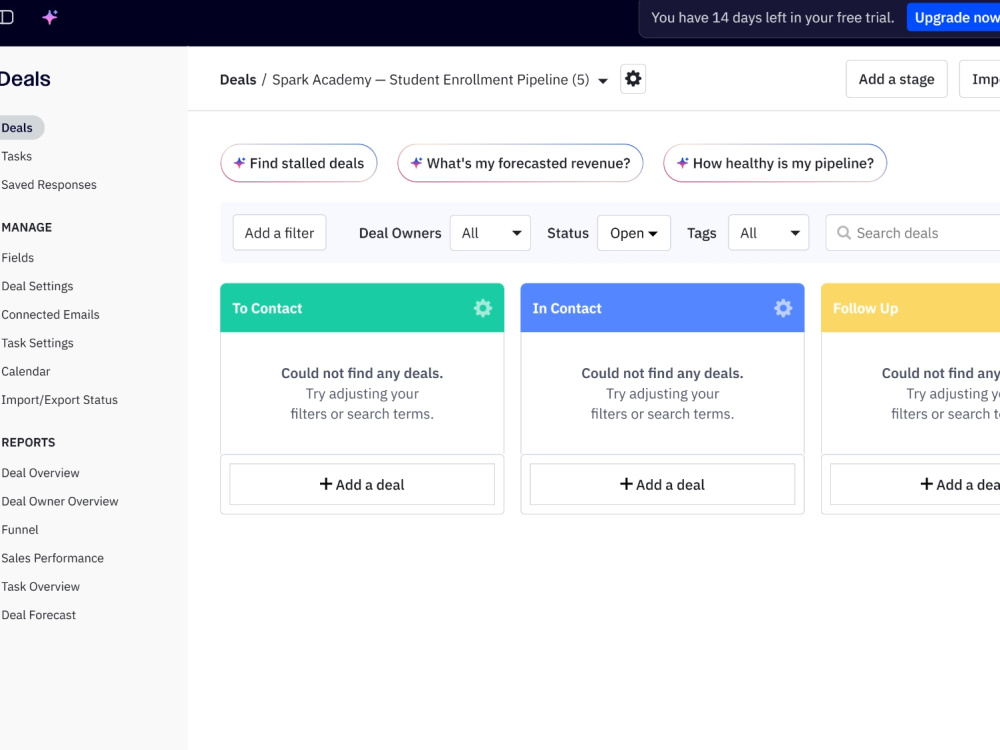Screen dimensions: 1000x750
Task: Open the Tags All dropdown
Action: tap(768, 233)
